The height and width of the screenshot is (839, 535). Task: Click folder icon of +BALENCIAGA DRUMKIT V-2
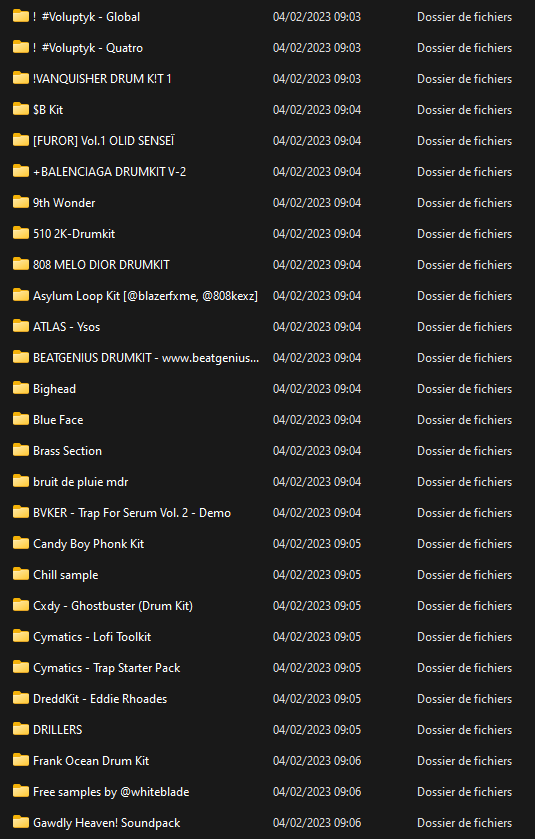pos(21,171)
